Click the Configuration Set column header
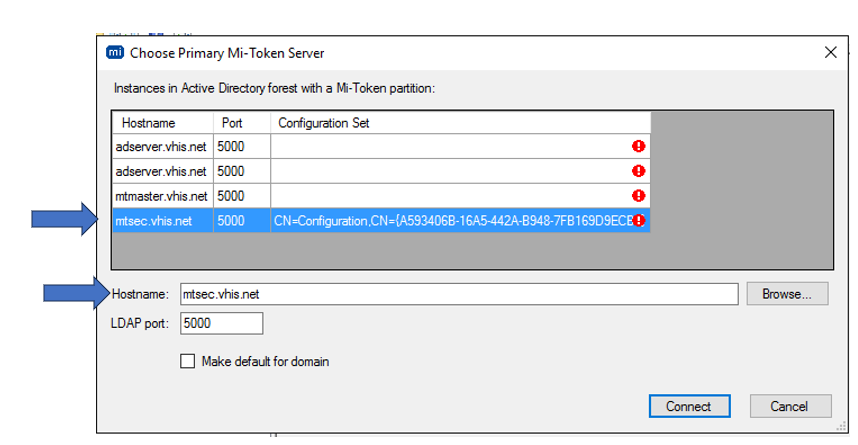This screenshot has width=858, height=445. (x=460, y=123)
